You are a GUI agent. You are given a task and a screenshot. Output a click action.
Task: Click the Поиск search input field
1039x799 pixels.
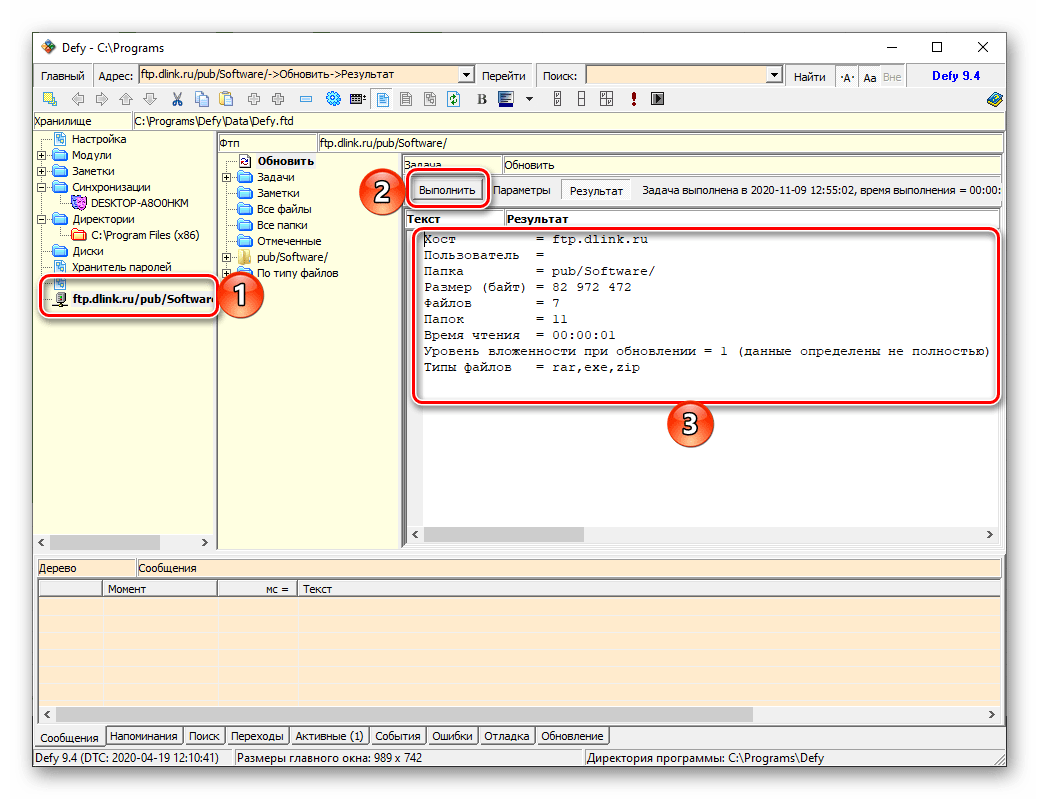pyautogui.click(x=675, y=76)
